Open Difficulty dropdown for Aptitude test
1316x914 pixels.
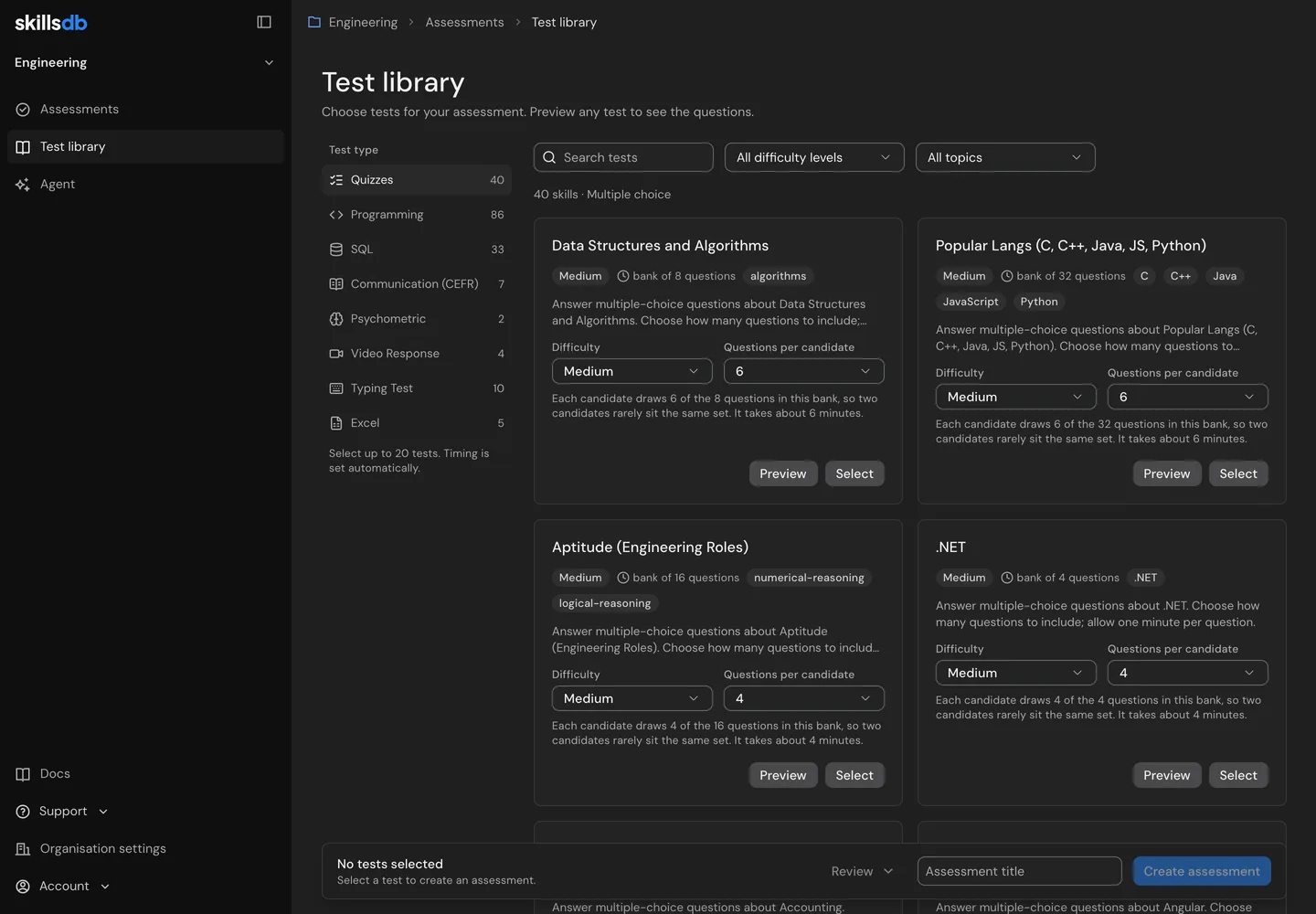(631, 698)
